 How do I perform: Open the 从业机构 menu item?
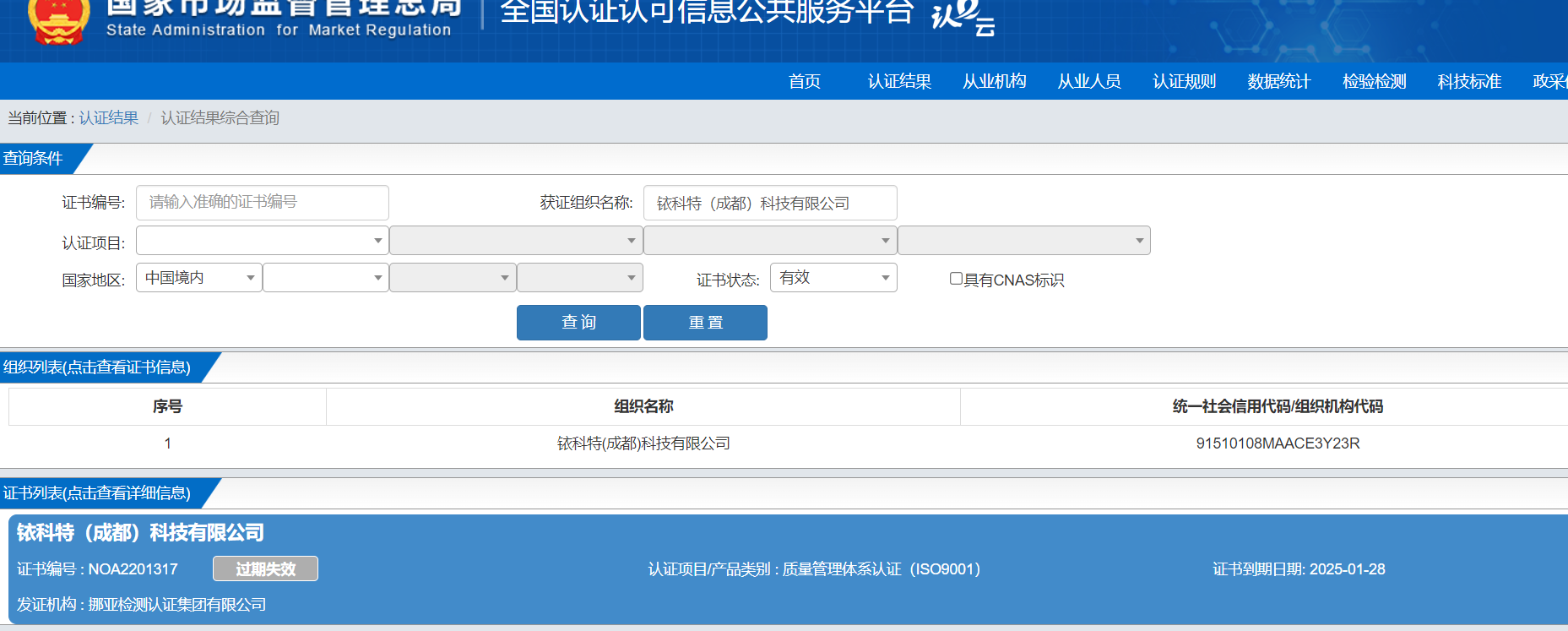(x=995, y=81)
